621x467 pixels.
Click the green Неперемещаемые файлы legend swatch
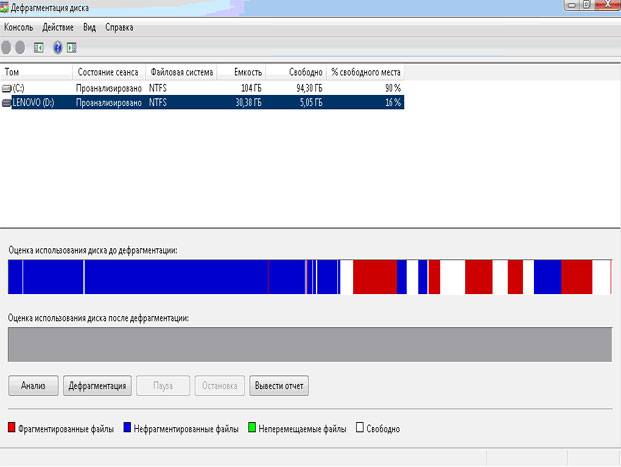(x=252, y=429)
